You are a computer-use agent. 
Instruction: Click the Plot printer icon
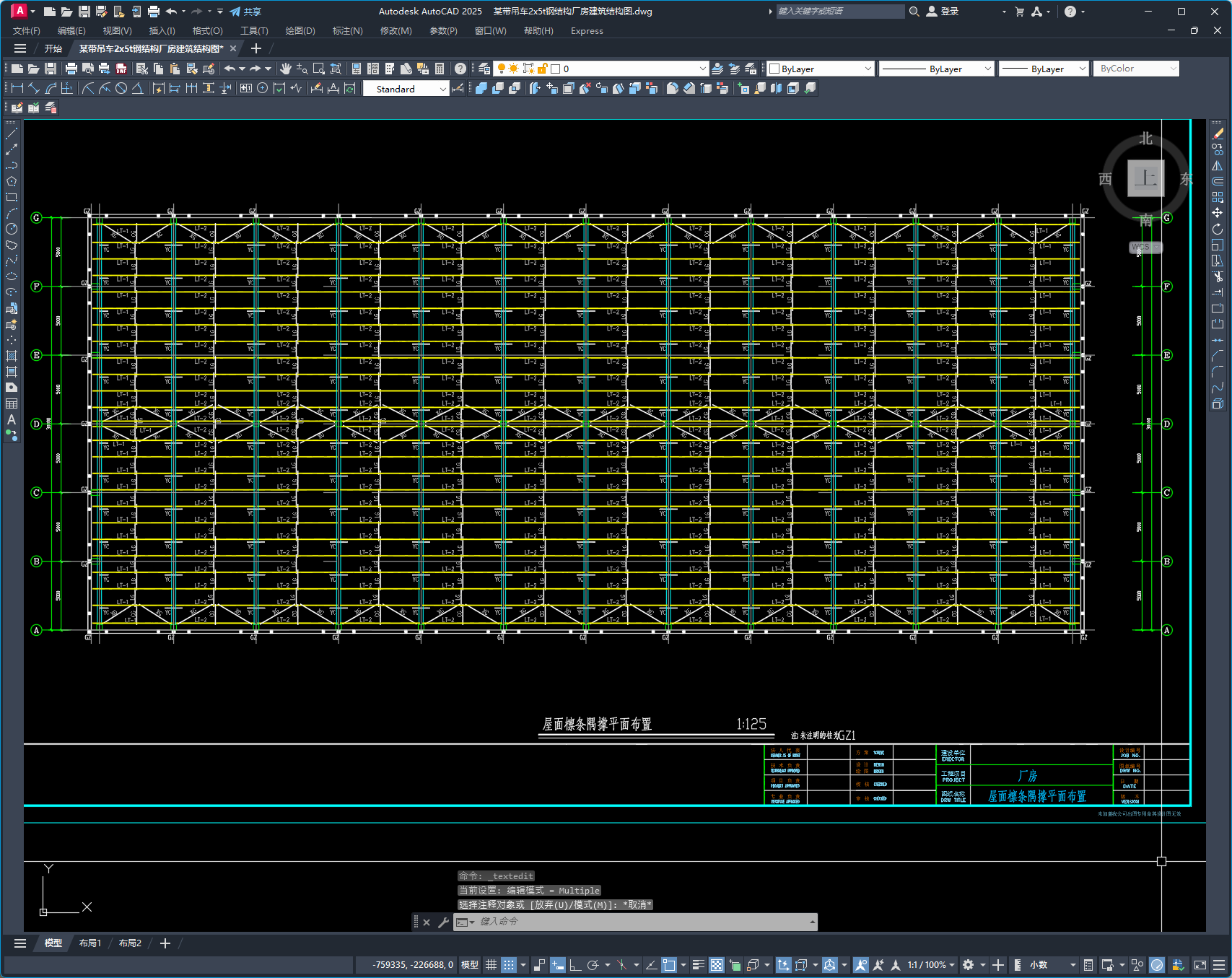coord(71,69)
